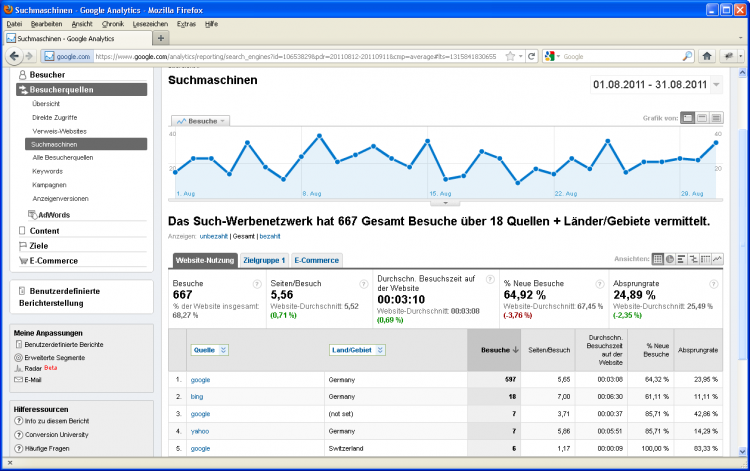Show only 'bezahlt' traffic
Screen dimensions: 750x471
click(x=270, y=236)
